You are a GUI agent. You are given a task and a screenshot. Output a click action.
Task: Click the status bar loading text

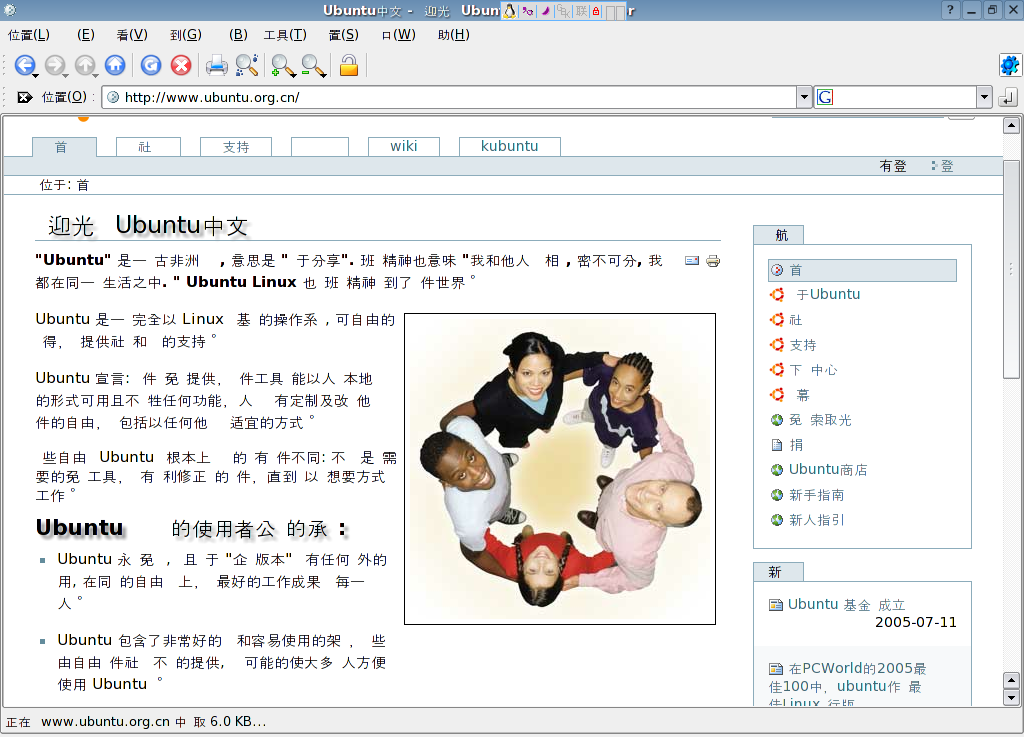pyautogui.click(x=136, y=721)
